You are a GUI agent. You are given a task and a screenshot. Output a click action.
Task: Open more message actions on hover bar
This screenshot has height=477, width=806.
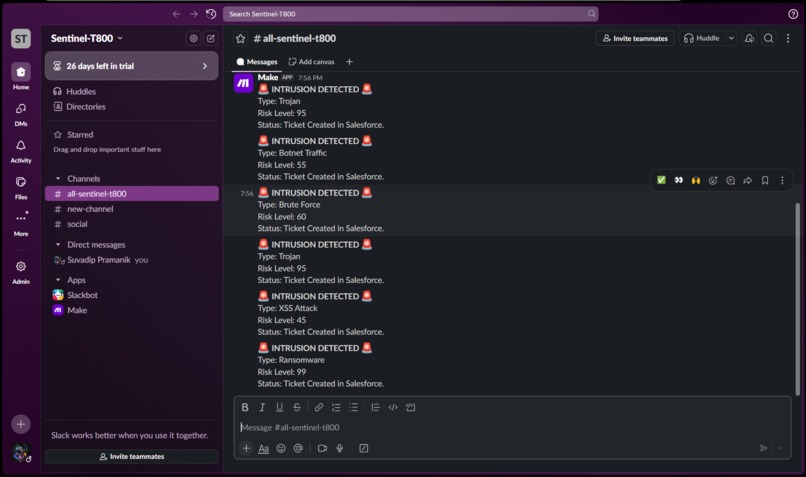[x=782, y=180]
